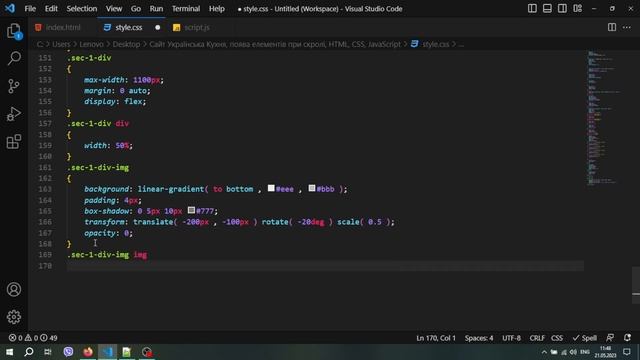Viewport: 640px width, 360px height.
Task: Open color picker for #eee swatch
Action: pos(271,188)
